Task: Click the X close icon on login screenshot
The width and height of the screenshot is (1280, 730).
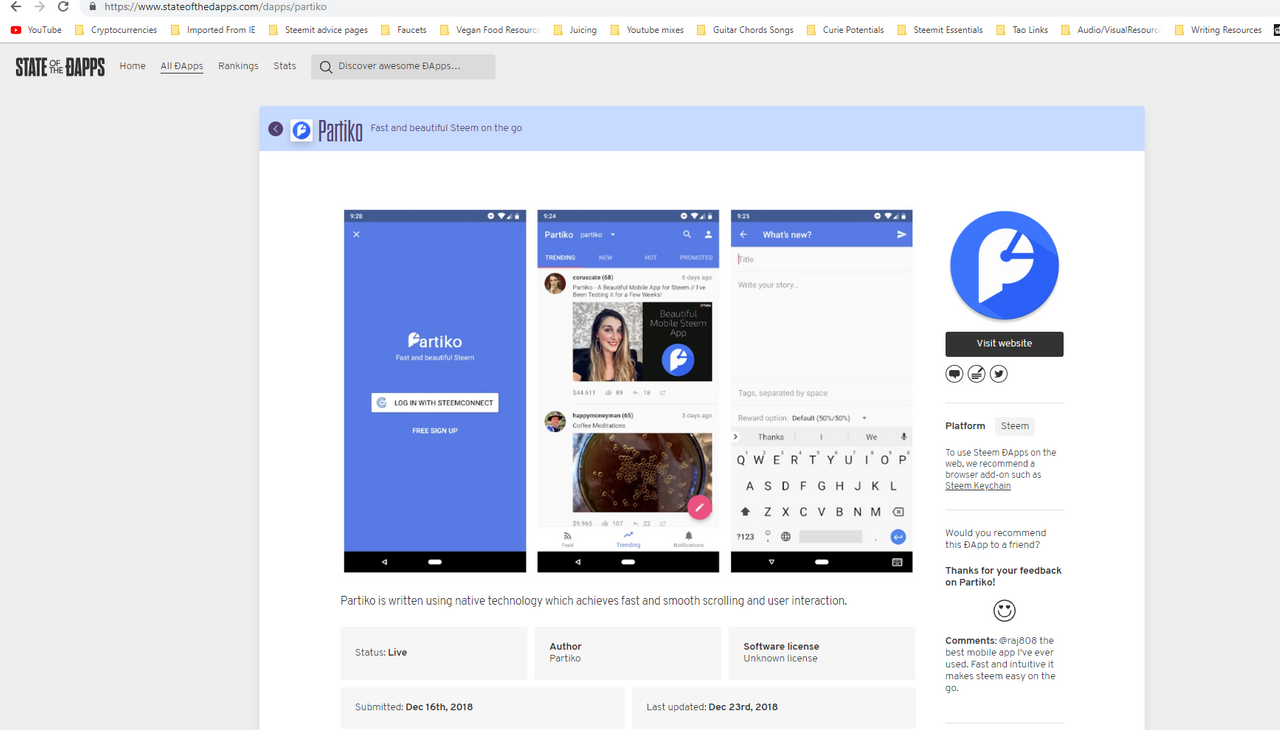Action: click(x=356, y=234)
